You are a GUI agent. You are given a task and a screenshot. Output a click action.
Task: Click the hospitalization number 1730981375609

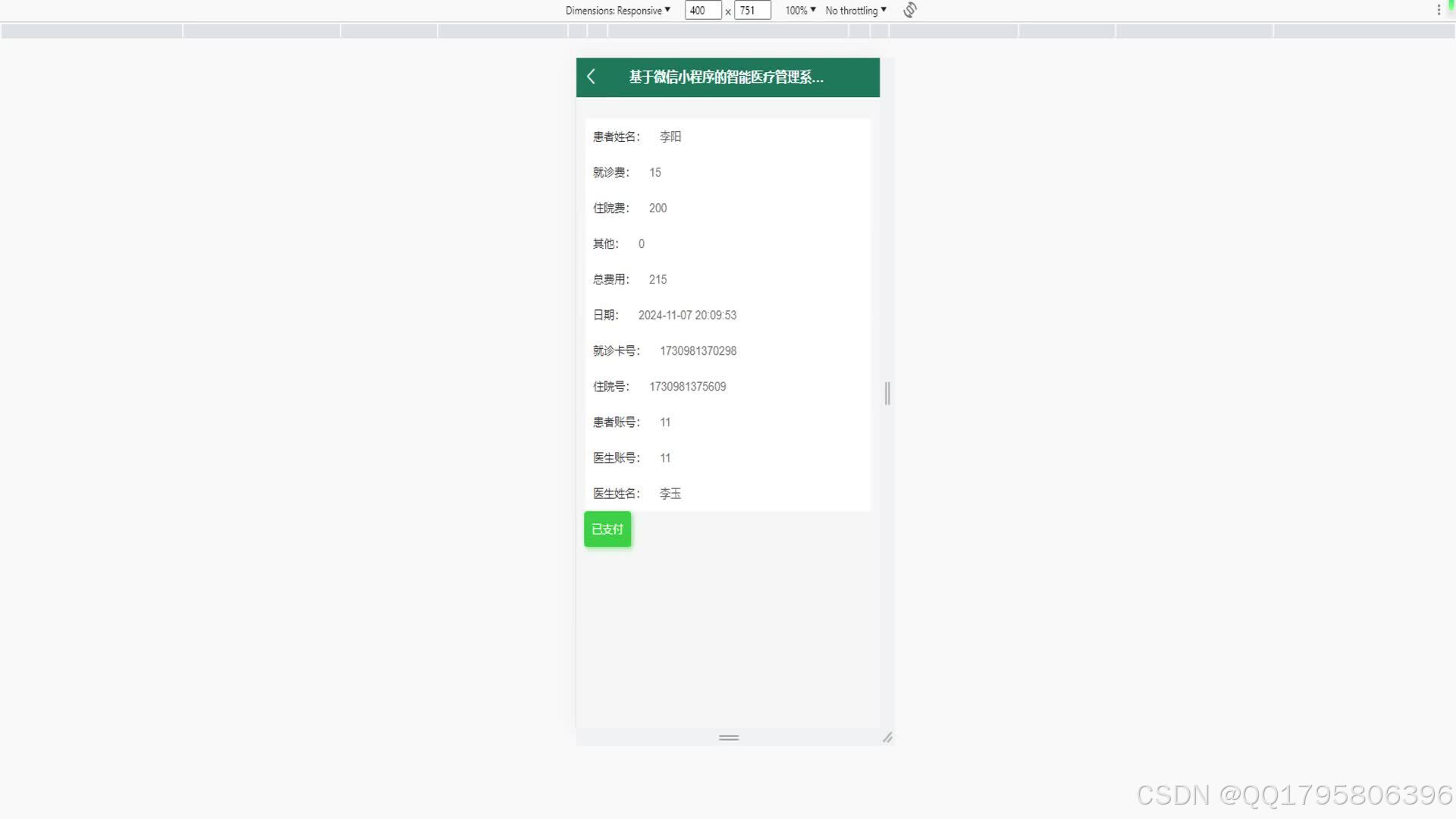tap(688, 386)
